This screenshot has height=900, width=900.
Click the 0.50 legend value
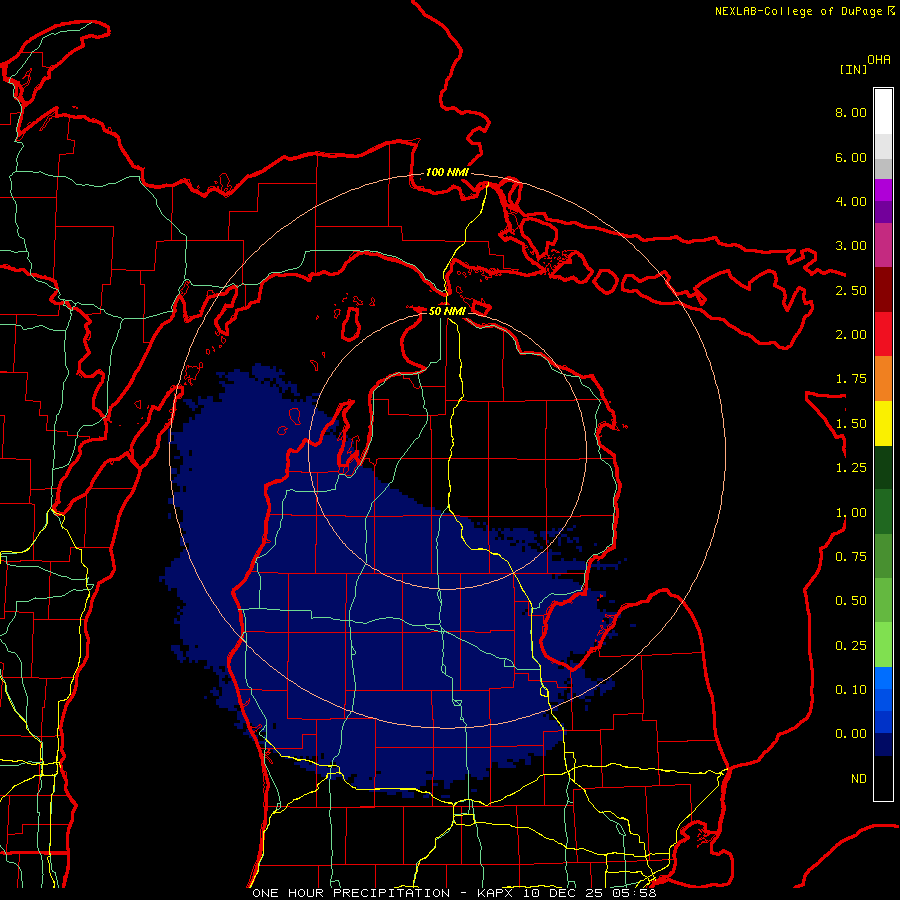851,601
